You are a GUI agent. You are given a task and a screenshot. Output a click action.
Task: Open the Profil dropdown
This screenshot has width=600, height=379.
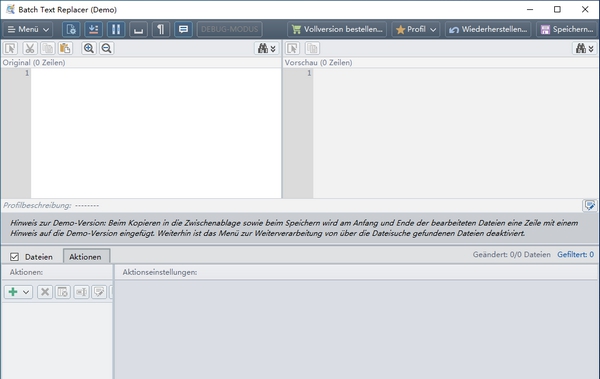[x=416, y=29]
